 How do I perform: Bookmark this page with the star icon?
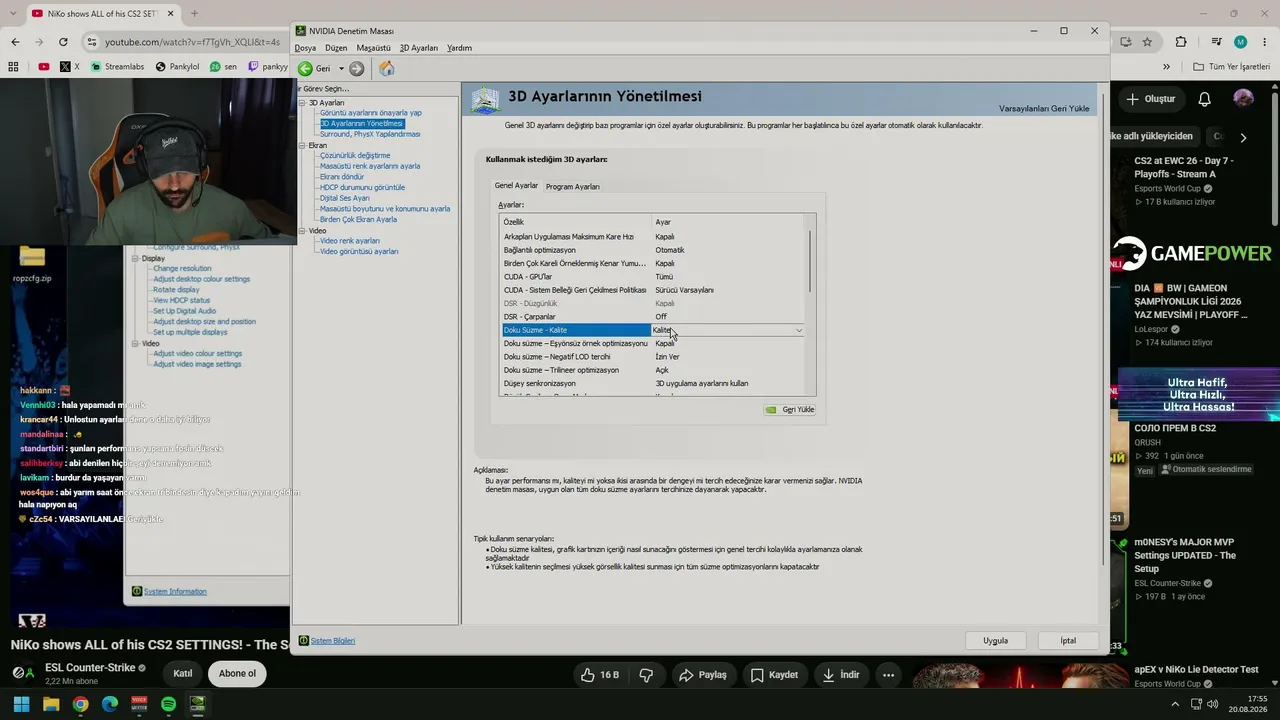(x=1147, y=42)
